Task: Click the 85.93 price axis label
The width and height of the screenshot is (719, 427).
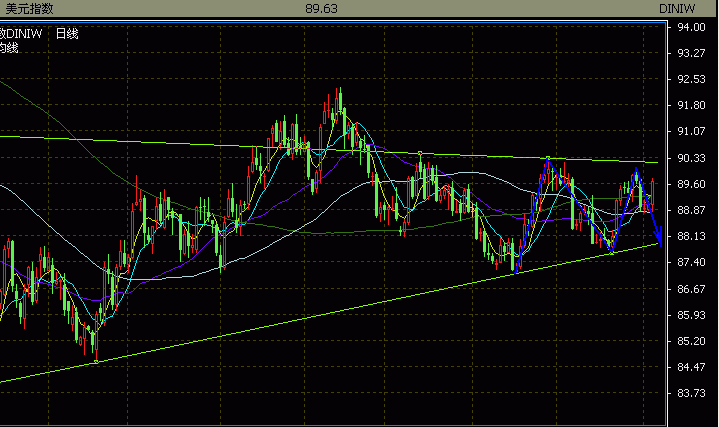Action: point(691,315)
